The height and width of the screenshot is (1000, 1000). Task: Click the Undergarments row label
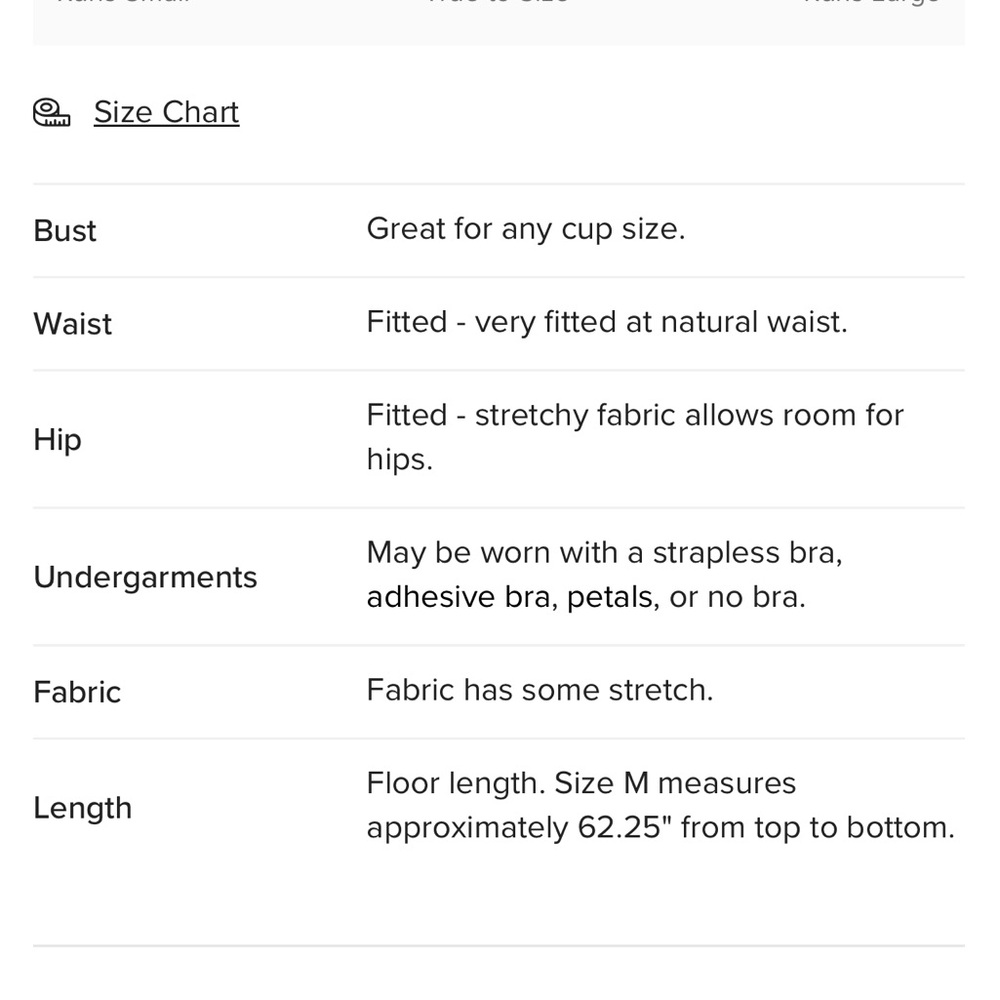pos(145,578)
